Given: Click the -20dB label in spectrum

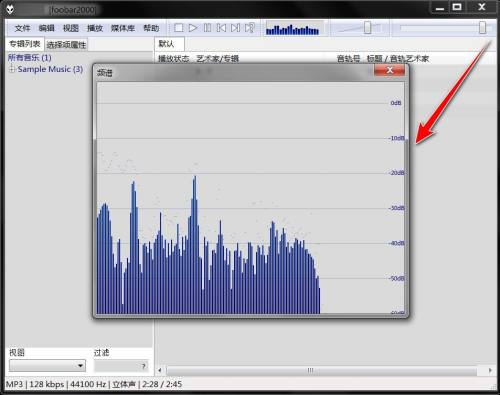Looking at the screenshot, I should [x=396, y=173].
